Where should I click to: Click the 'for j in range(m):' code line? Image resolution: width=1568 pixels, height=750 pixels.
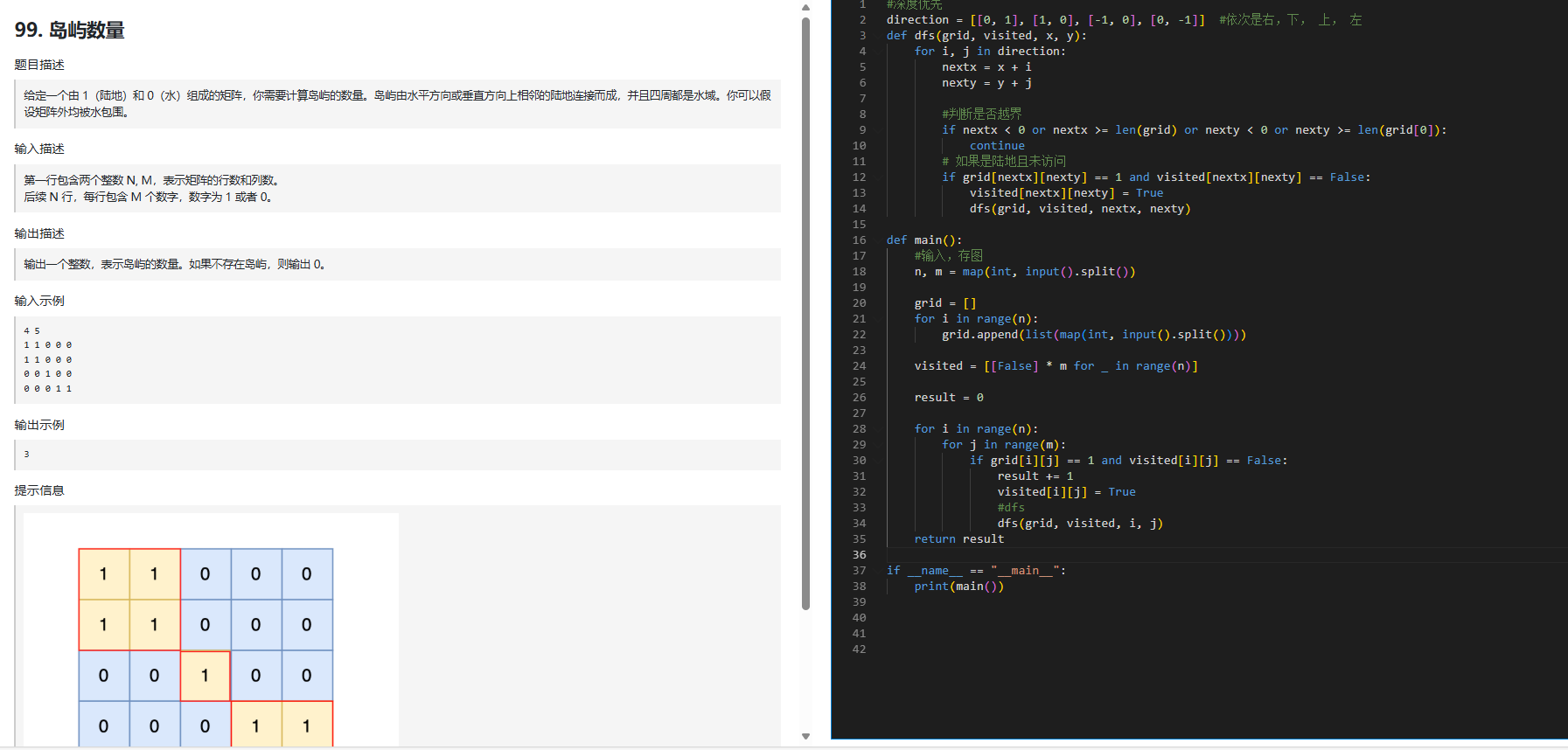pyautogui.click(x=1004, y=445)
